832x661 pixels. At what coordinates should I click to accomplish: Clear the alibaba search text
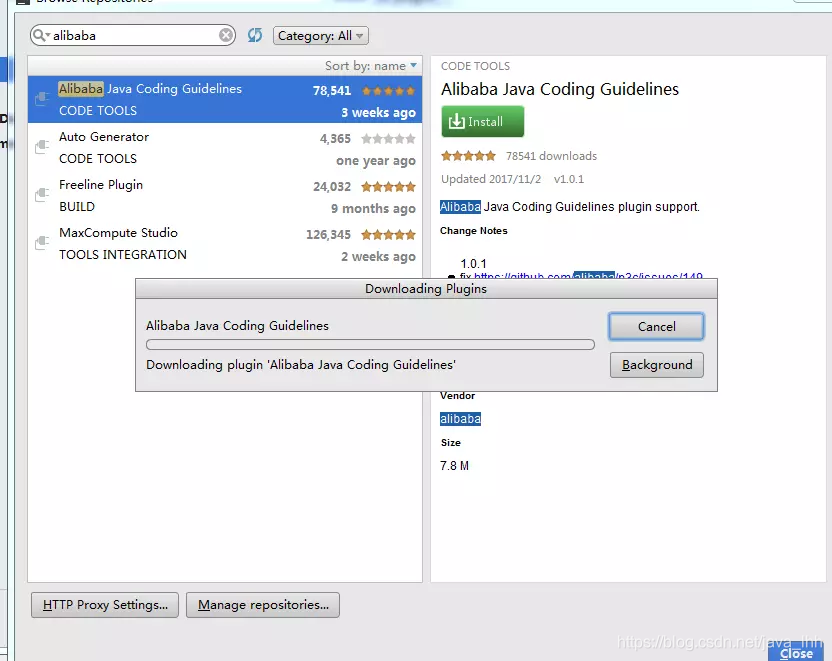226,36
